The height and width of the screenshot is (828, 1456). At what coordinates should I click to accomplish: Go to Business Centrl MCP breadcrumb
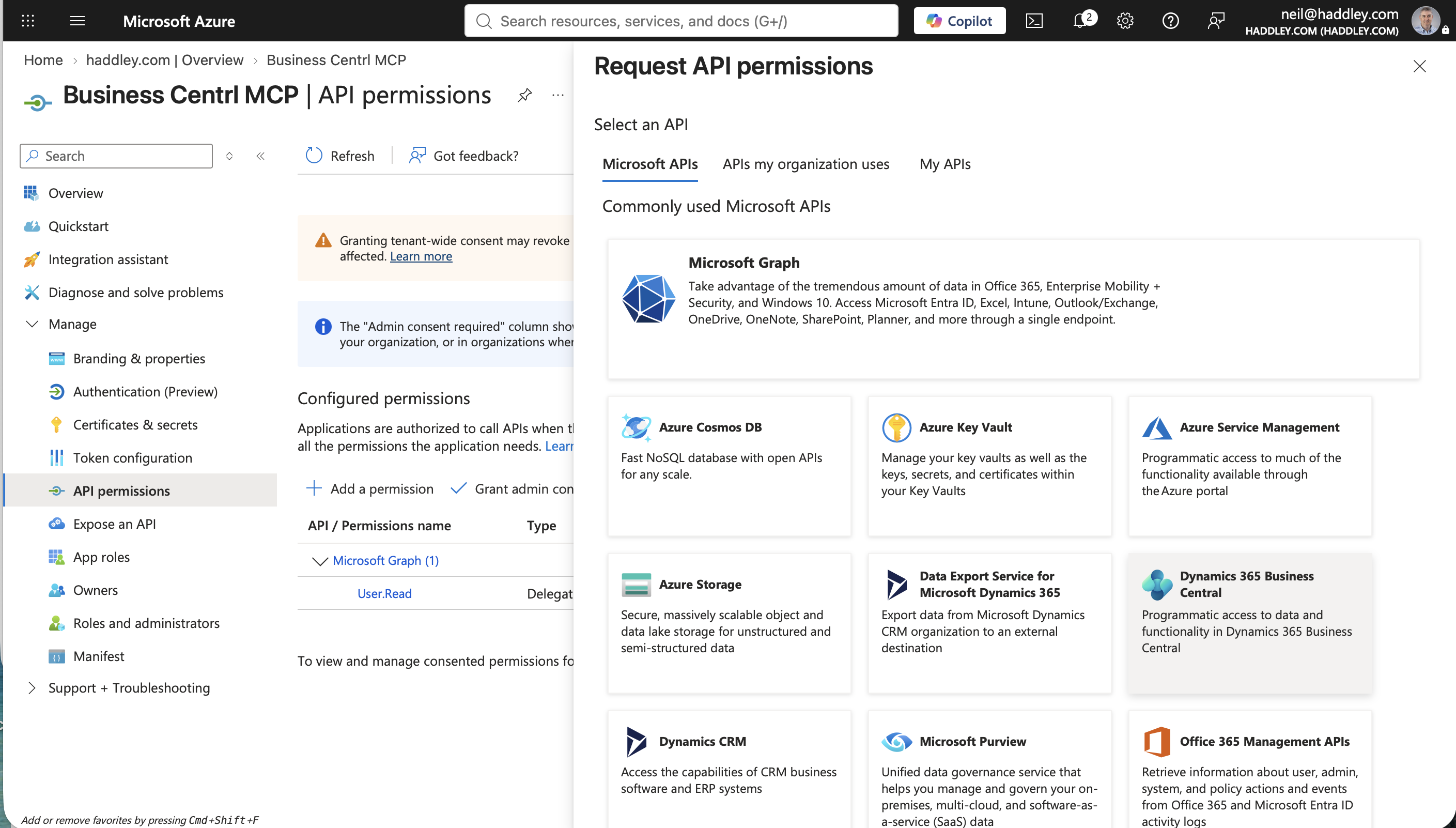[x=336, y=60]
